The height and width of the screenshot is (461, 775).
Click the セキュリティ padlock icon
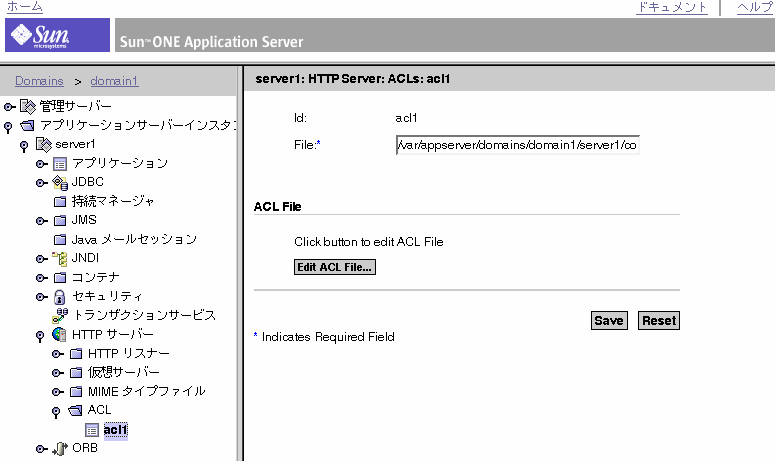pos(59,297)
